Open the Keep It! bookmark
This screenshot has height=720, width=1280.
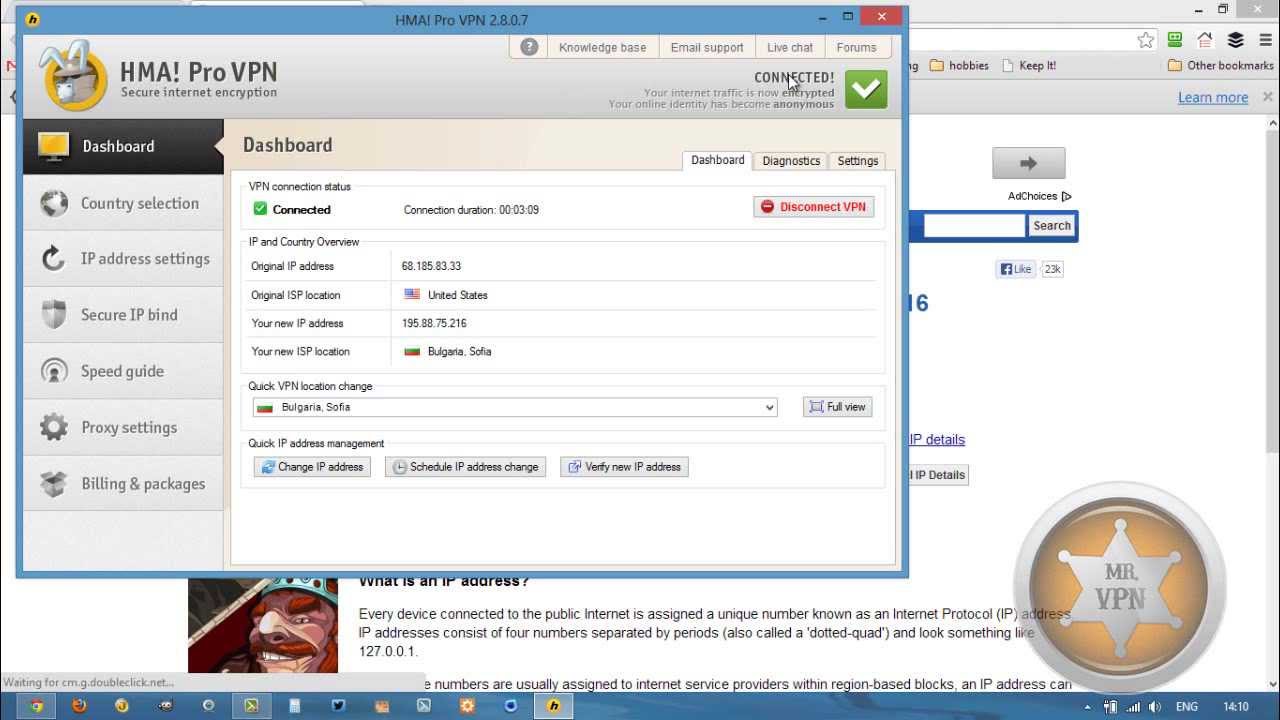click(1028, 65)
